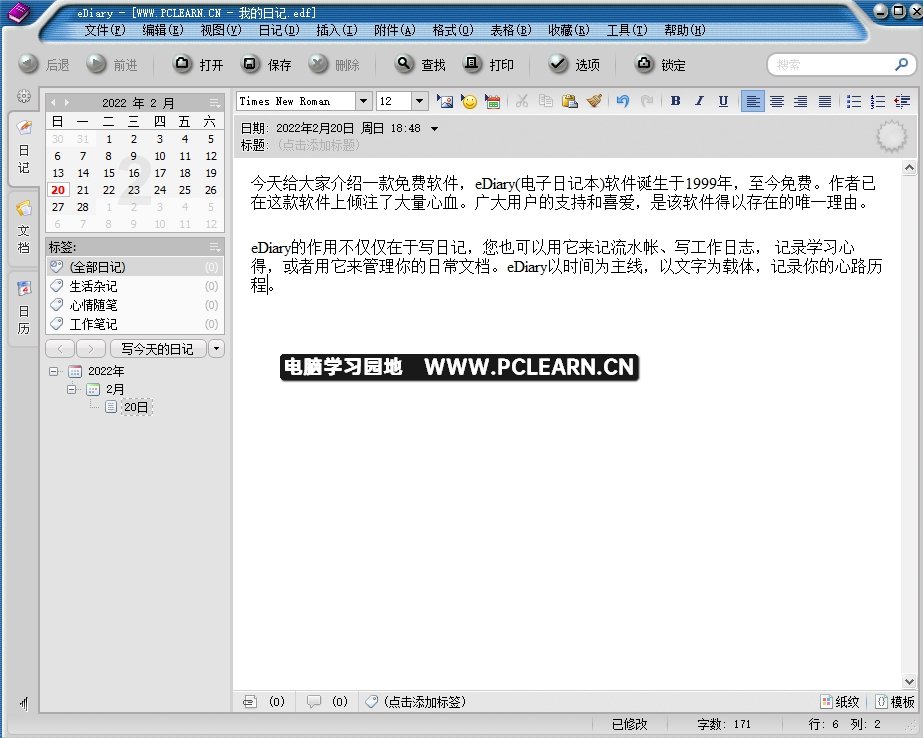Click the 删除 delete icon
Screen dimensions: 923x738
tap(318, 64)
